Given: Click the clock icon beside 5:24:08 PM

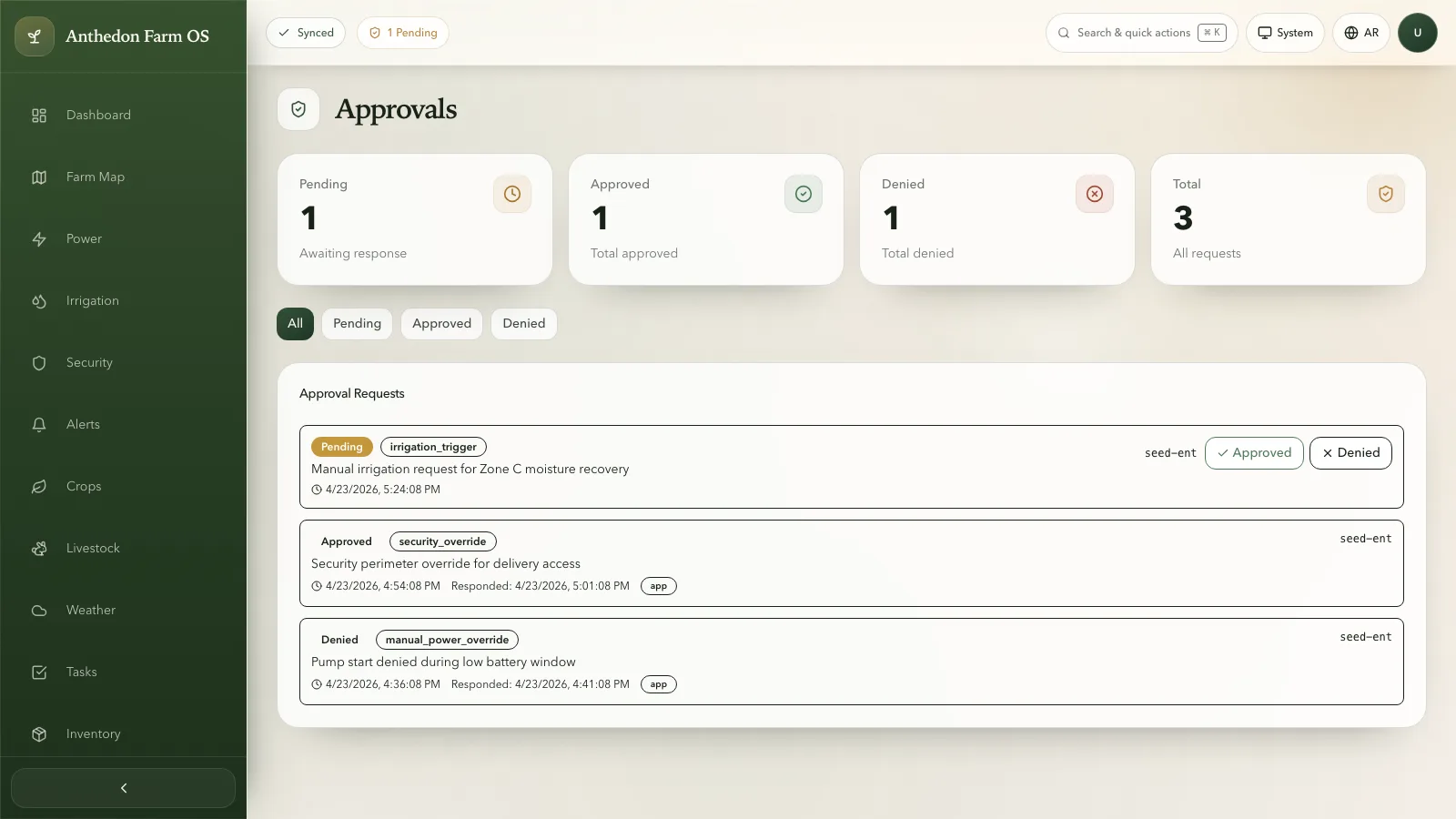Looking at the screenshot, I should click(x=317, y=490).
